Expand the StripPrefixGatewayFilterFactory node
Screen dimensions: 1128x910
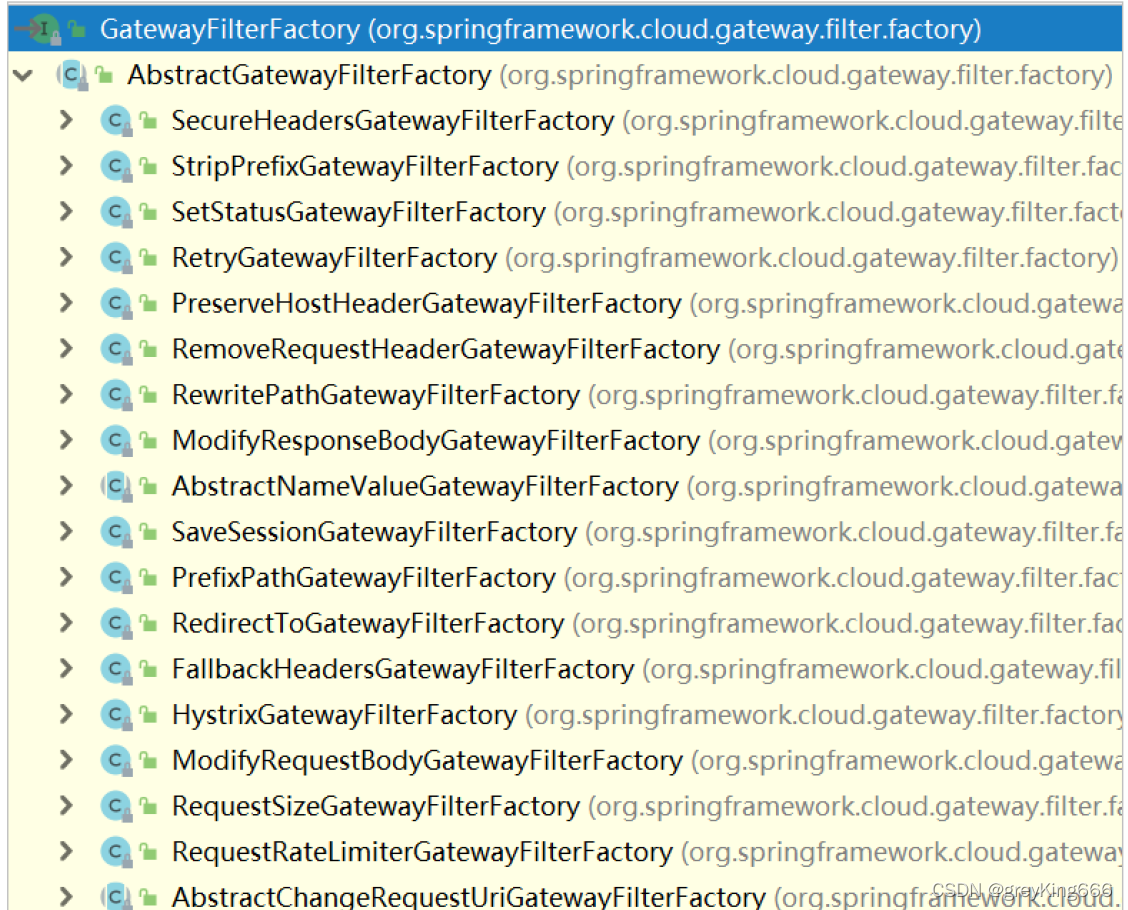[x=66, y=166]
